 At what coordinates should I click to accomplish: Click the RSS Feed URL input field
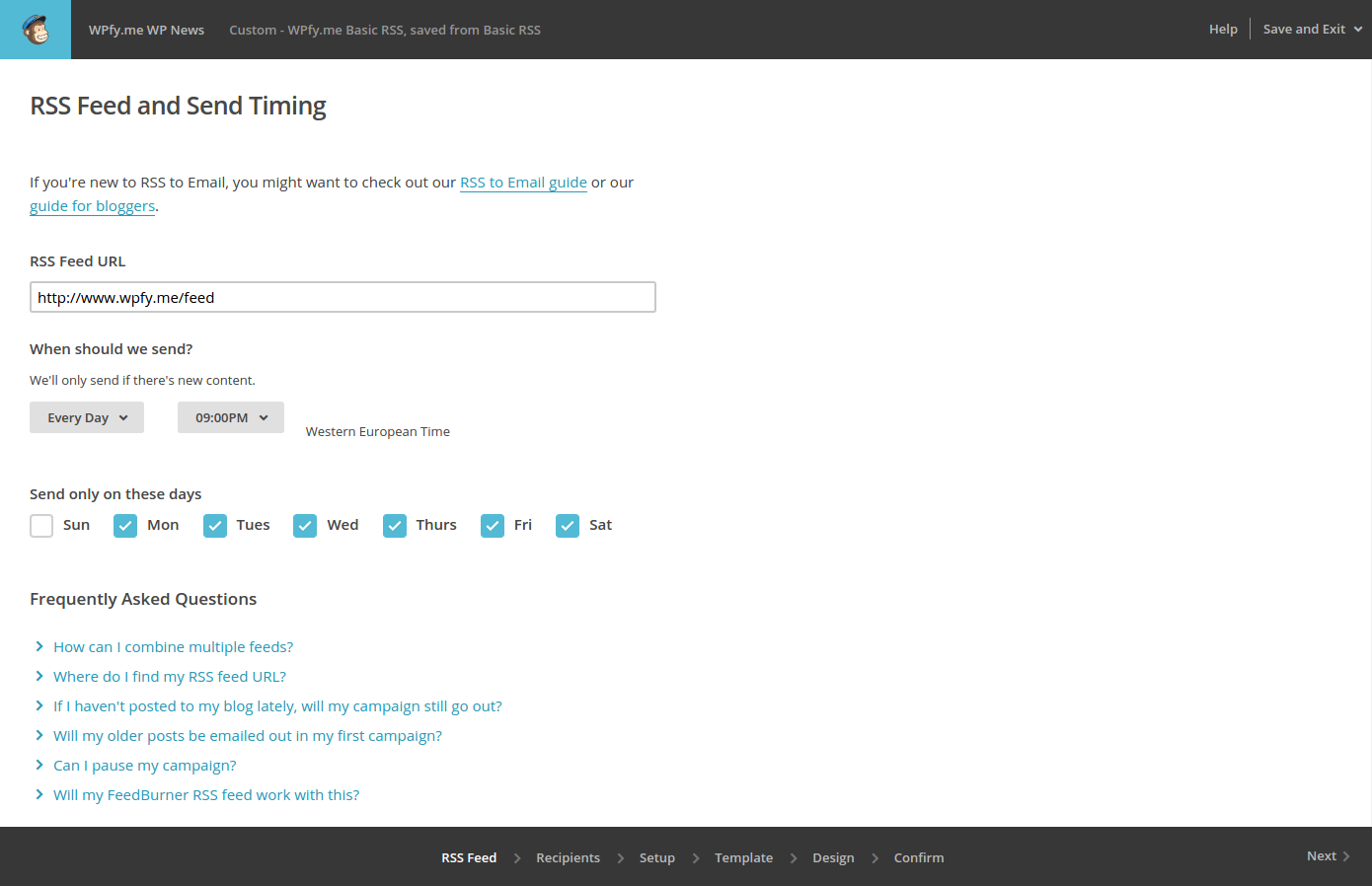(x=343, y=298)
